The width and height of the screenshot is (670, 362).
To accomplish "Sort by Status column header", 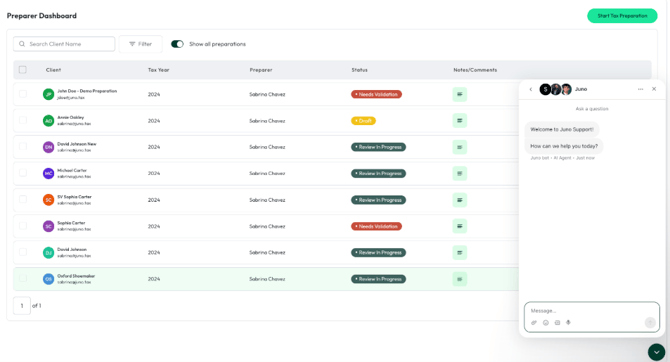I will [x=359, y=70].
